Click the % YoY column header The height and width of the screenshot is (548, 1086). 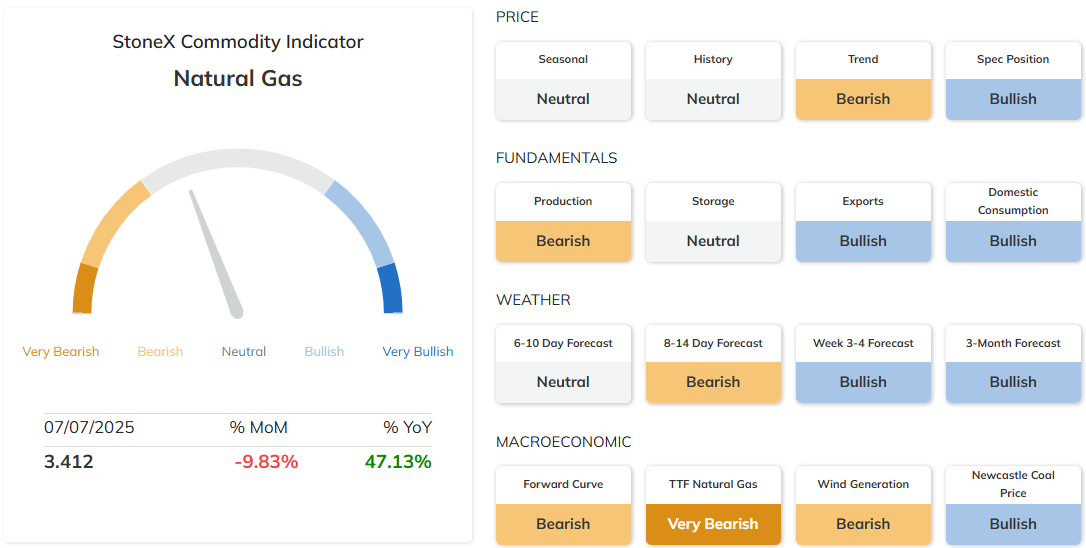(407, 427)
